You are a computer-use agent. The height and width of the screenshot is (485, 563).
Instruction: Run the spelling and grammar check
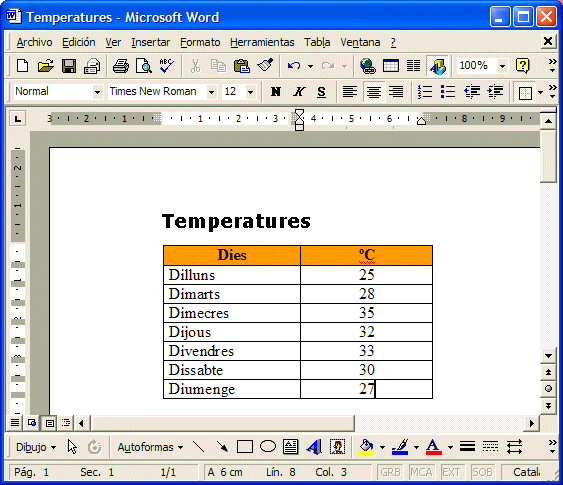(x=166, y=66)
